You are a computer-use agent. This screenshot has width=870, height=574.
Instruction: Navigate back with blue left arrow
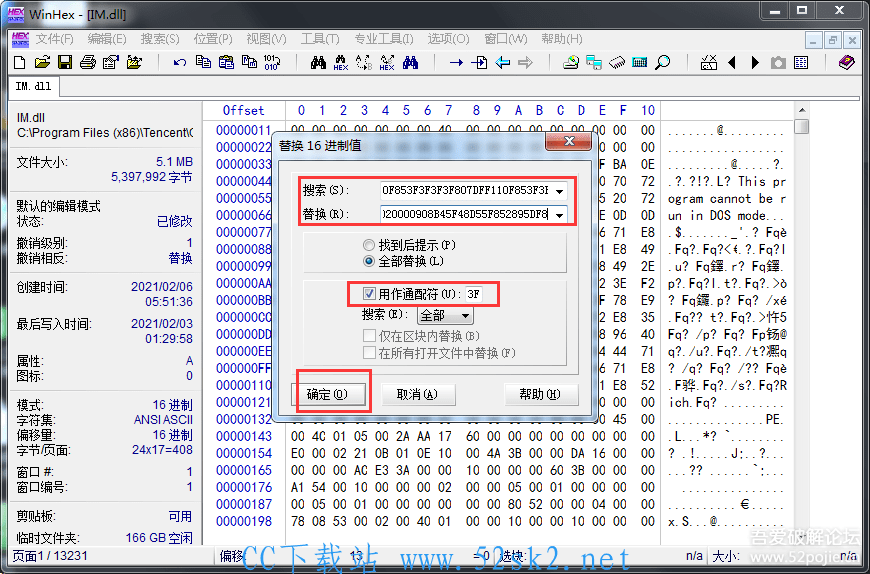[x=502, y=62]
